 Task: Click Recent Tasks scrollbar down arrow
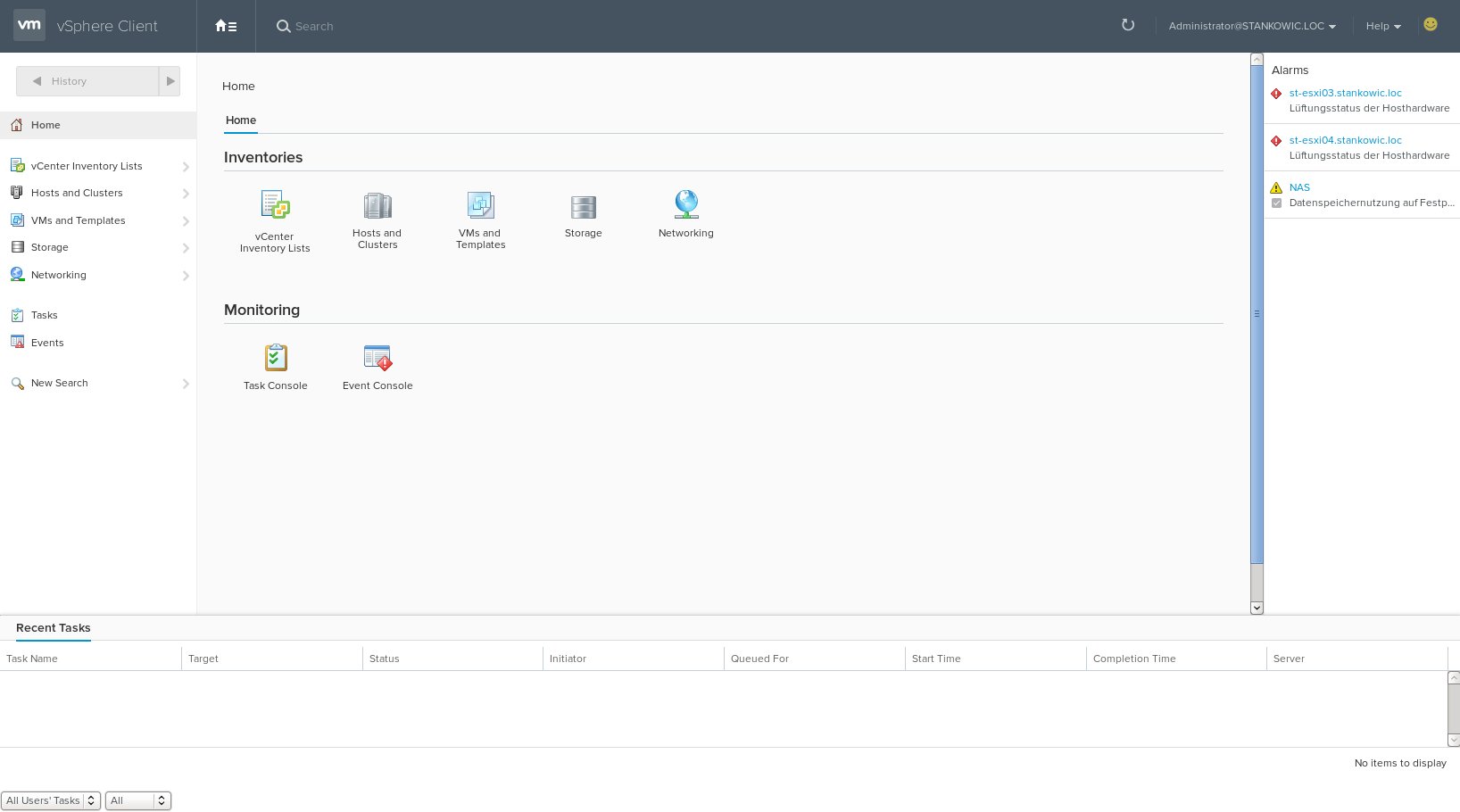[x=1454, y=740]
